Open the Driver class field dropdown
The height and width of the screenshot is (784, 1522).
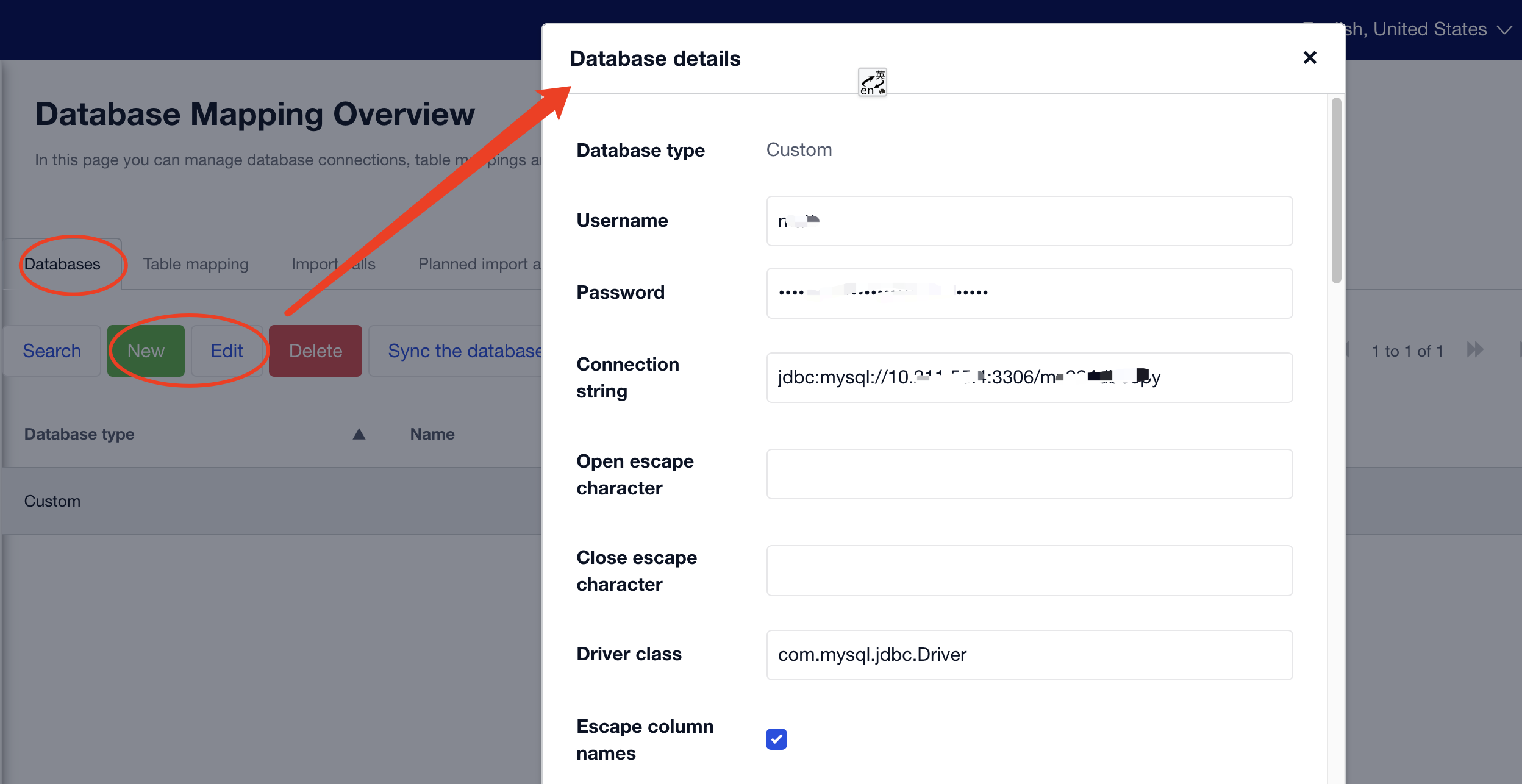point(1031,654)
